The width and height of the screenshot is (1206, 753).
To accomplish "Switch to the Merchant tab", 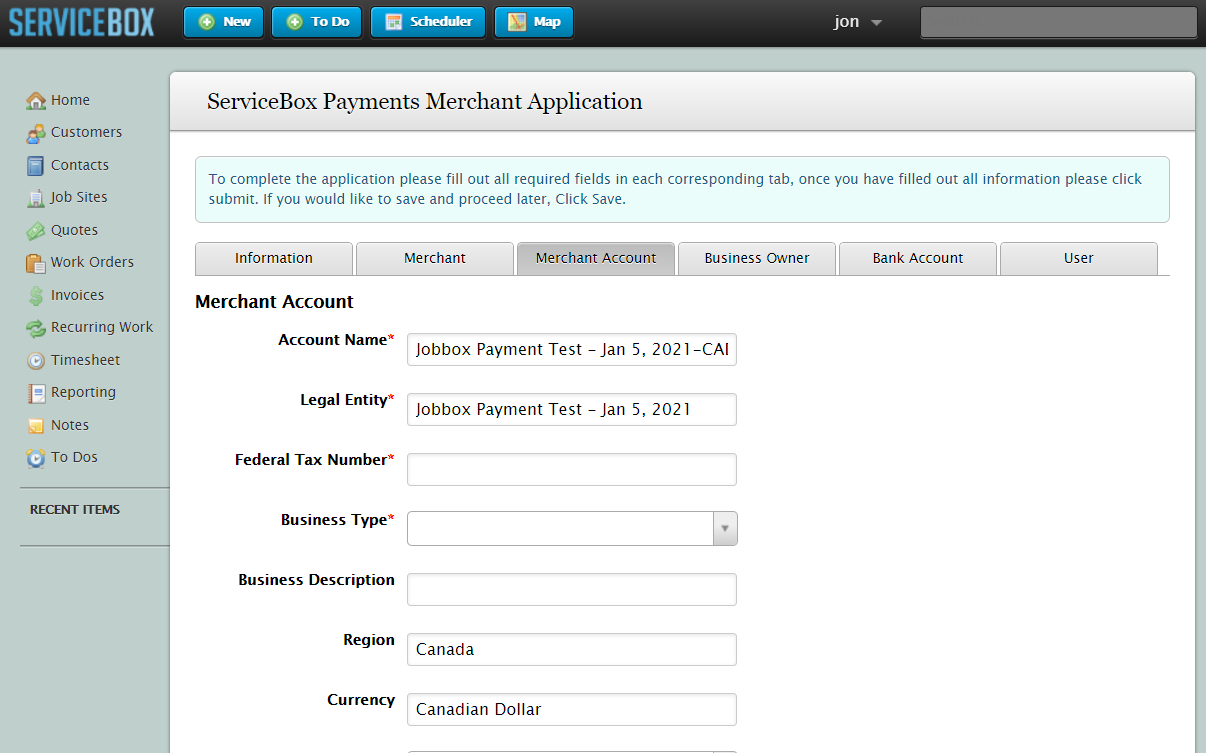I will click(x=435, y=258).
